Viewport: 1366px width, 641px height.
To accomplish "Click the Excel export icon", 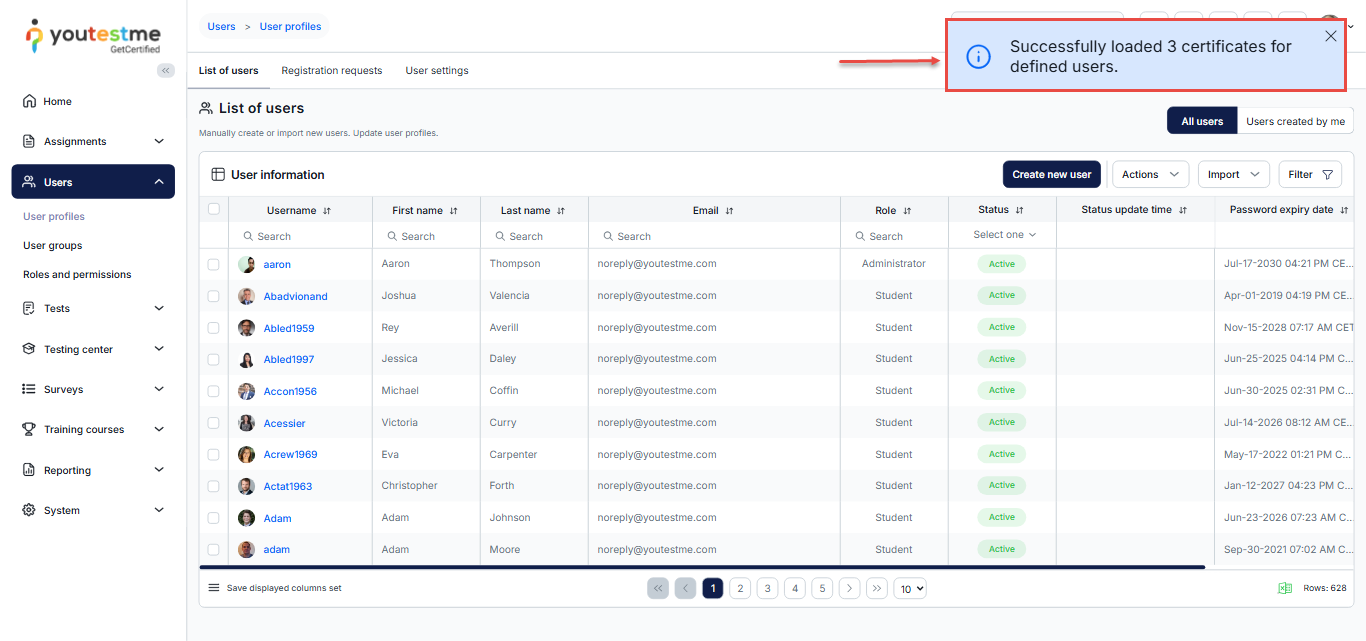I will tap(1285, 588).
